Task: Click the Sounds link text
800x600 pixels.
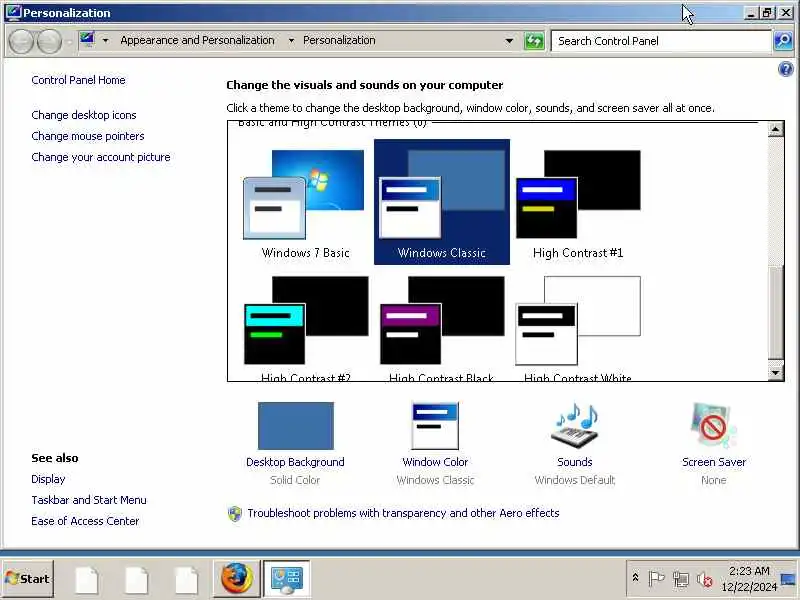Action: [x=574, y=462]
